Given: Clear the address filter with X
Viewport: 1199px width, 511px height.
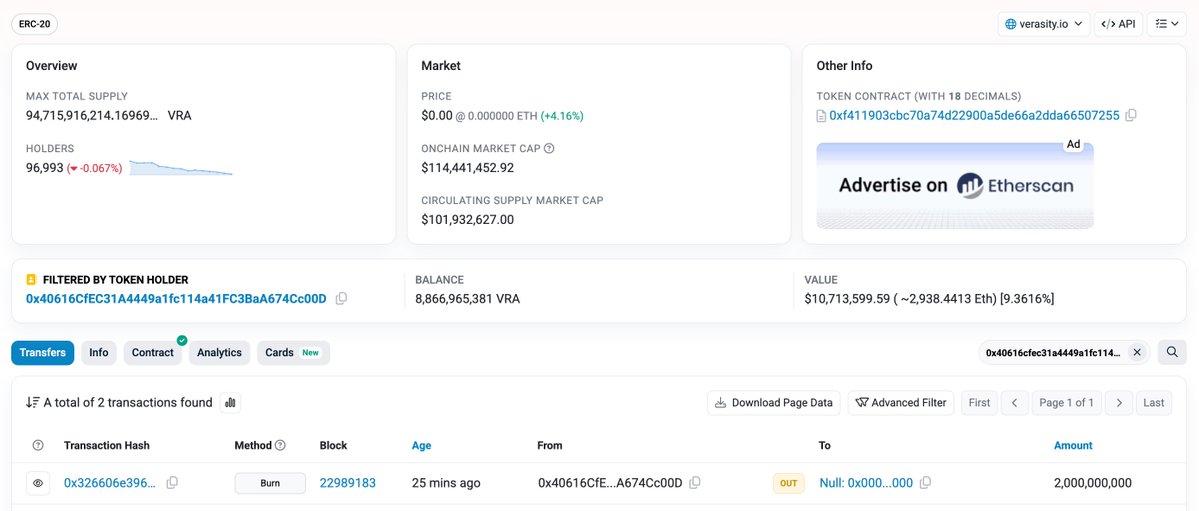Looking at the screenshot, I should point(1136,353).
